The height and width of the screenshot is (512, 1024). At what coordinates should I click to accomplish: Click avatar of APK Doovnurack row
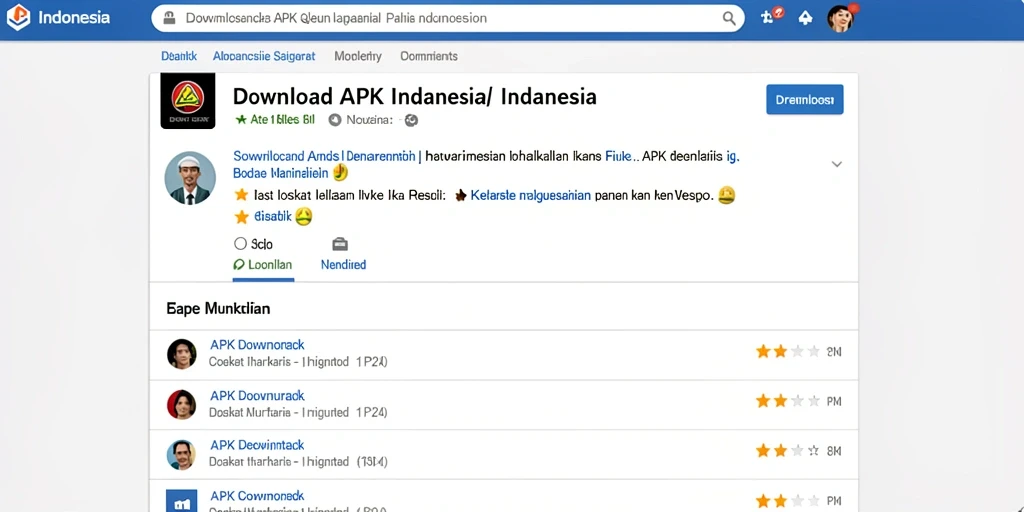pyautogui.click(x=182, y=404)
